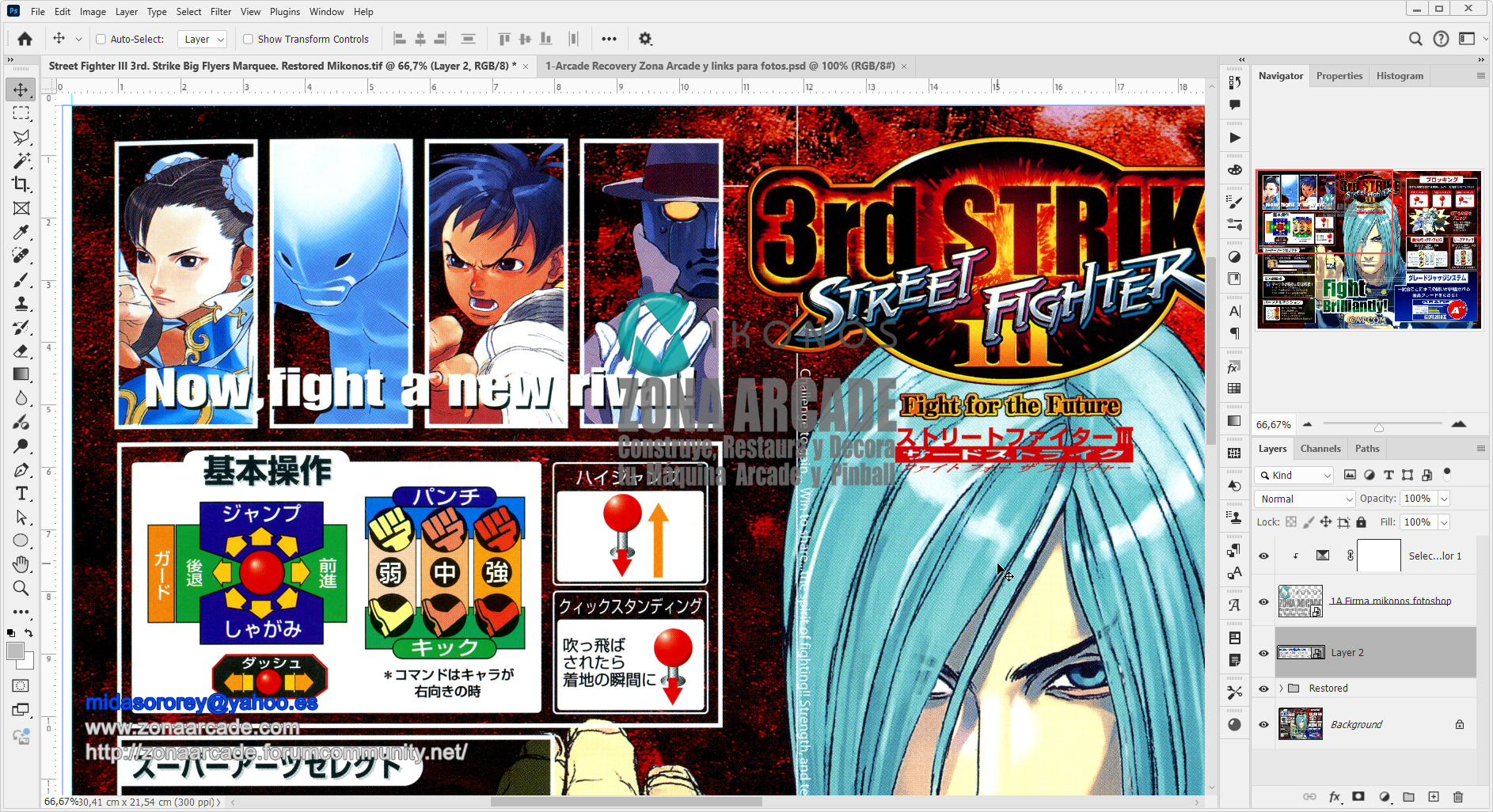1493x812 pixels.
Task: Hide the Layer 2 layer
Action: pyautogui.click(x=1263, y=653)
